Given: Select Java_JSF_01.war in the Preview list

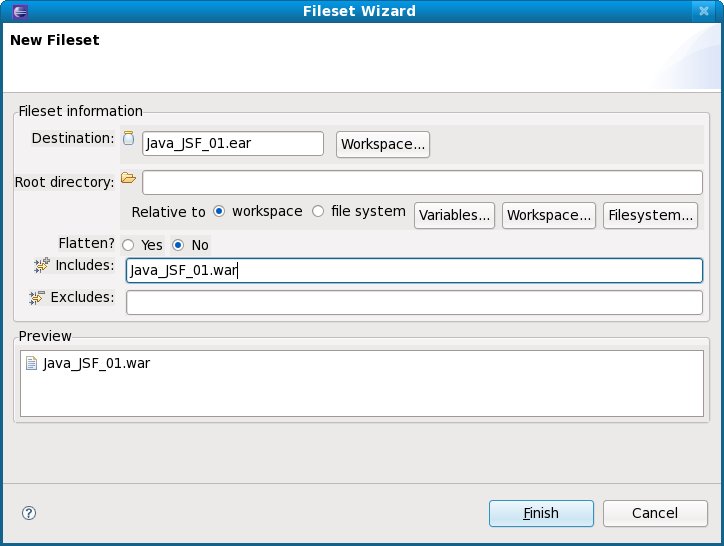Looking at the screenshot, I should pos(96,364).
